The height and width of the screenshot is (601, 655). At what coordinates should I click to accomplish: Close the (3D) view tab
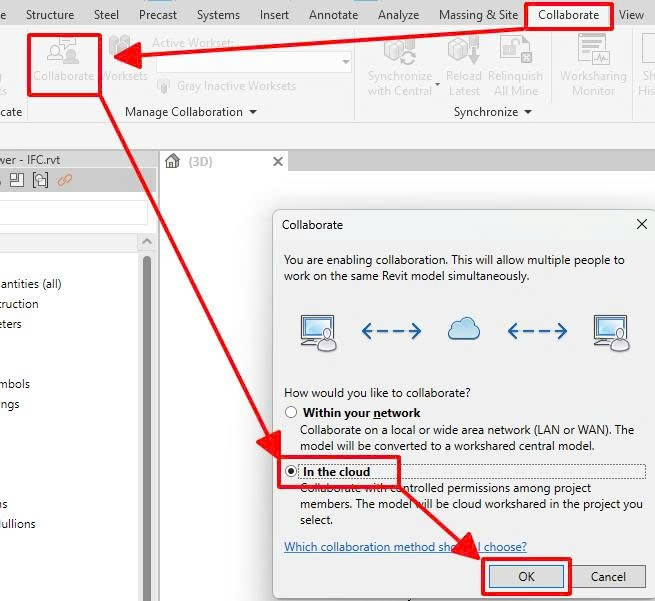coord(278,161)
